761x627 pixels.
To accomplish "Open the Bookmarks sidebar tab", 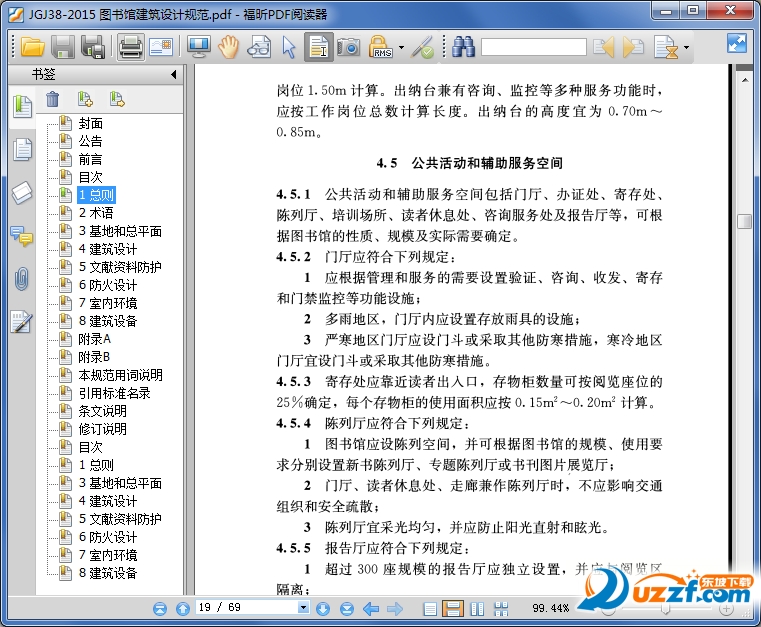I will pyautogui.click(x=22, y=107).
